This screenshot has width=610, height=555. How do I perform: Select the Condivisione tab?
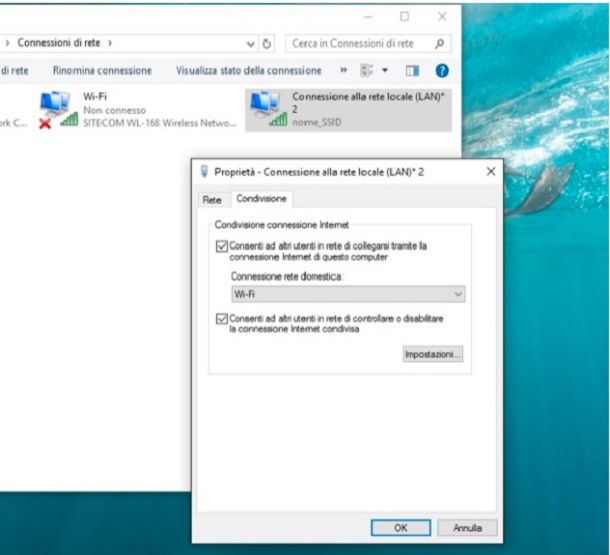click(x=261, y=199)
